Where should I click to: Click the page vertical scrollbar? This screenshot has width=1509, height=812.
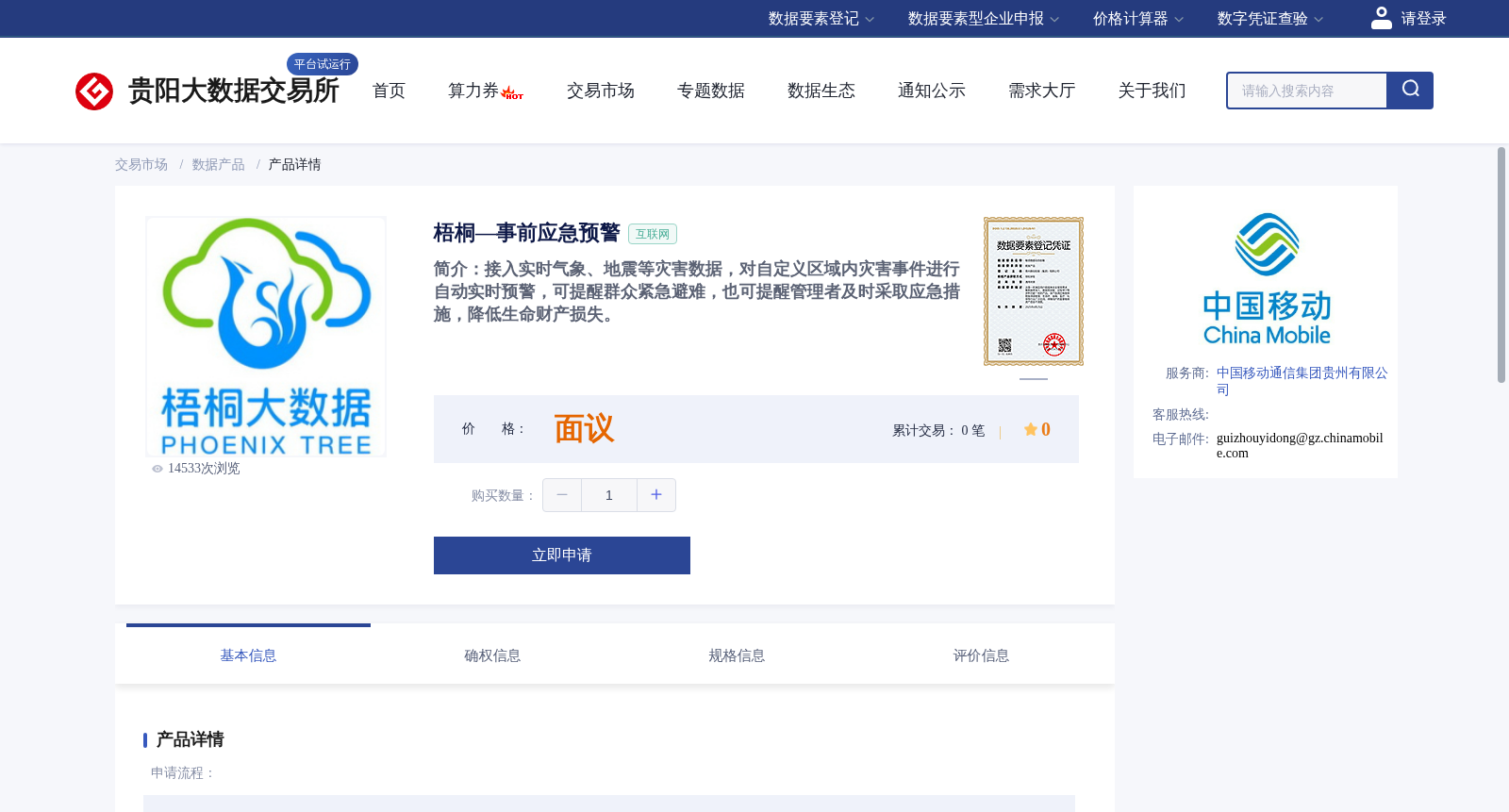coord(1501,265)
